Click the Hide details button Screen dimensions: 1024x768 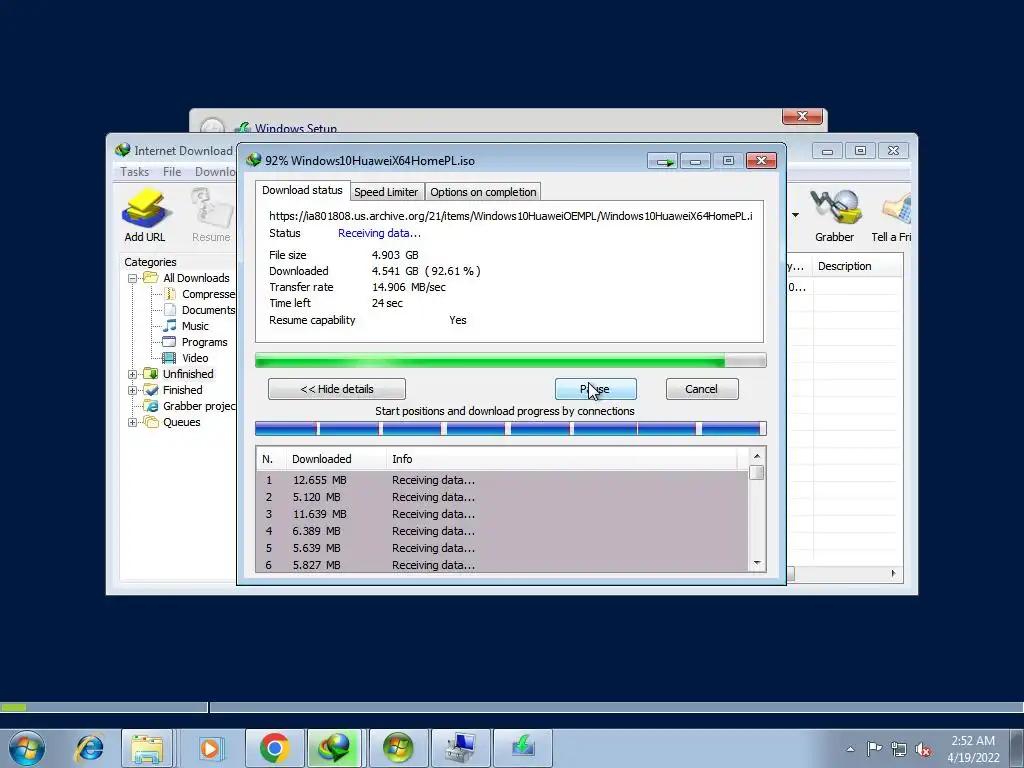pyautogui.click(x=337, y=389)
